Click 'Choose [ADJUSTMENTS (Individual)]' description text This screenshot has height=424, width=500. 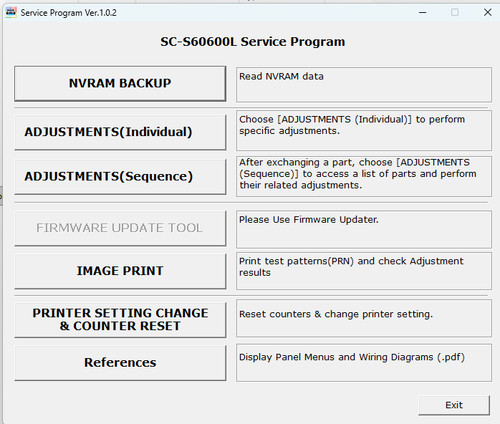352,125
